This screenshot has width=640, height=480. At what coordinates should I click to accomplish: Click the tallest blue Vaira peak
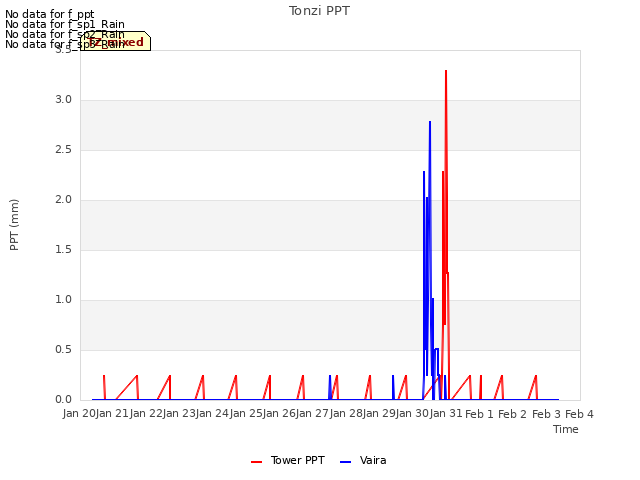pos(430,122)
